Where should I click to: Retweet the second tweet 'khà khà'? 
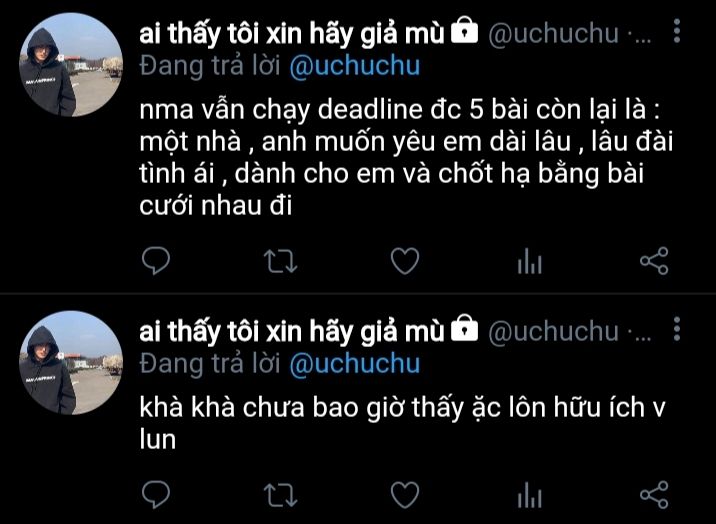tap(280, 495)
